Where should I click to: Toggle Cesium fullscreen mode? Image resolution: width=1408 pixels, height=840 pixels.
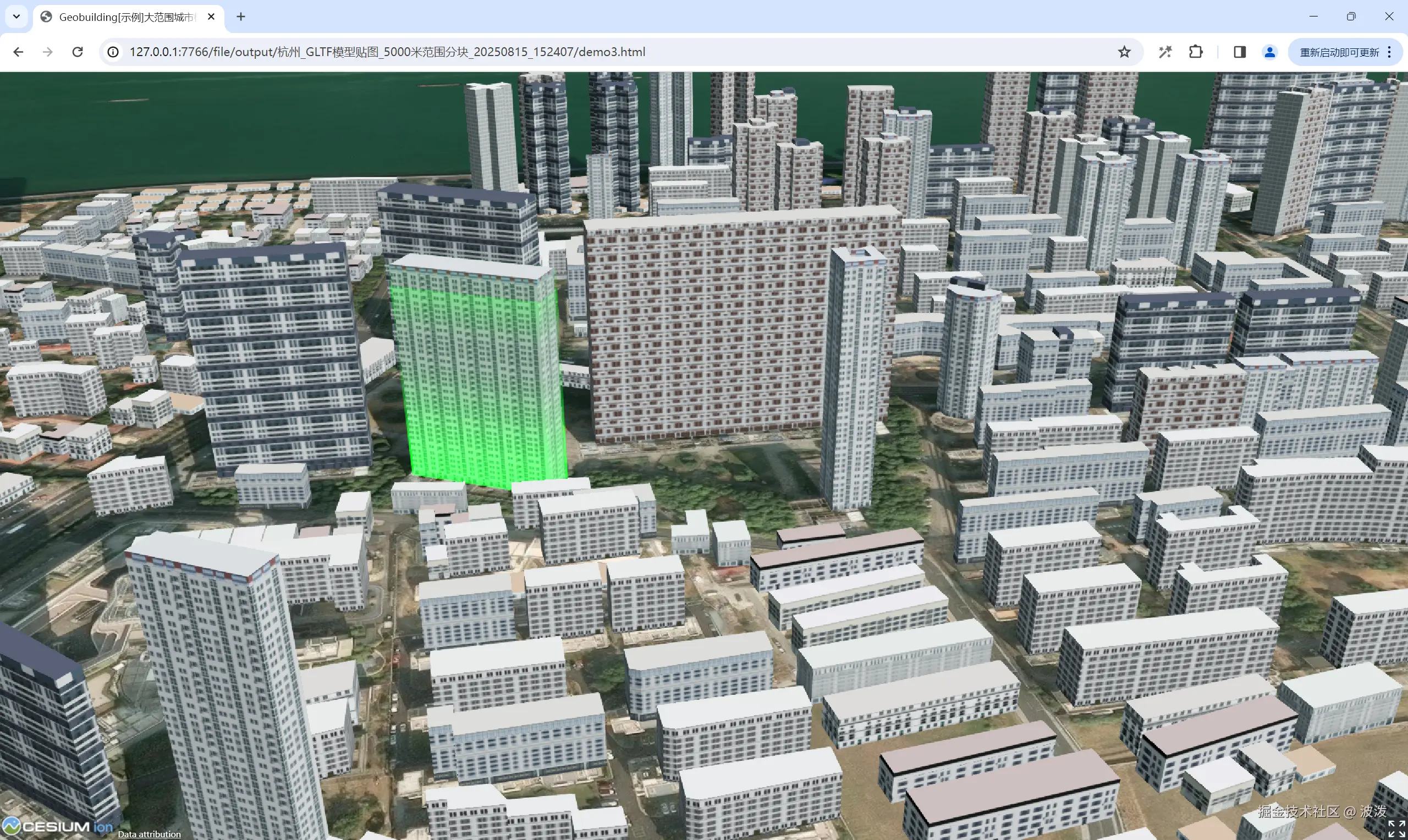coord(1396,828)
